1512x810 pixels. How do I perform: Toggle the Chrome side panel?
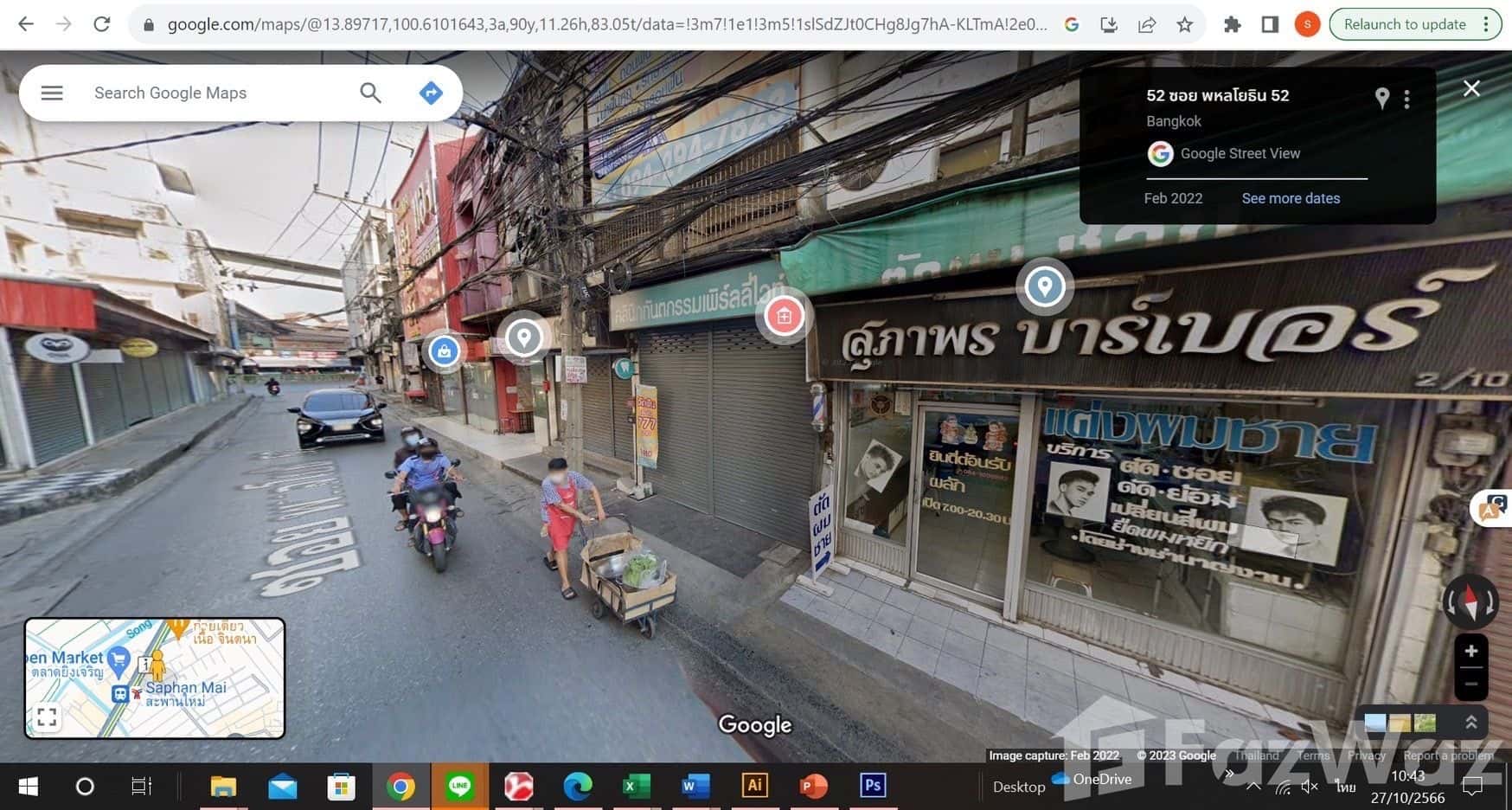[x=1269, y=24]
